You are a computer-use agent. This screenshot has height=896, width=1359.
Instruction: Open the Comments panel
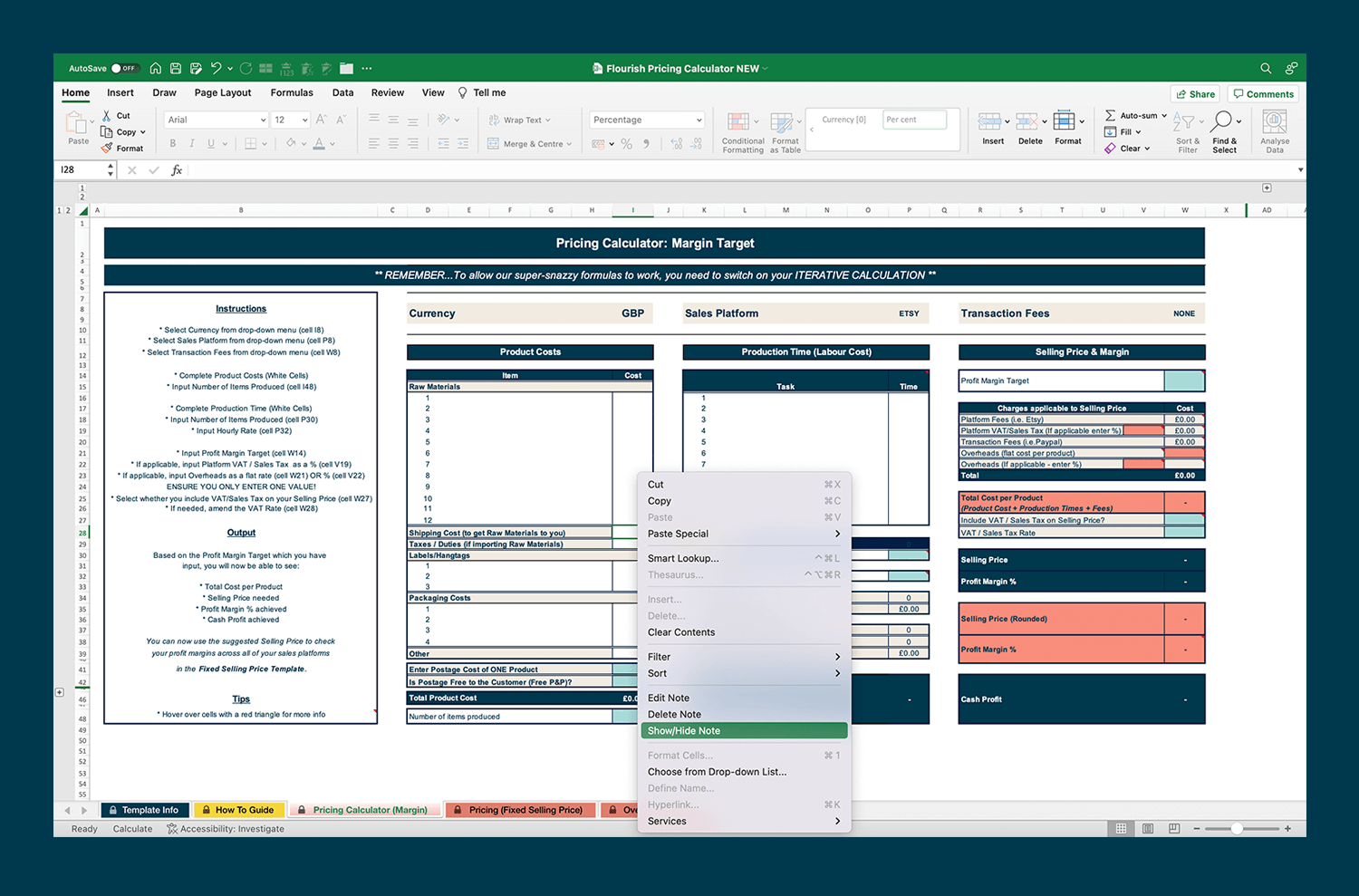[x=1263, y=93]
